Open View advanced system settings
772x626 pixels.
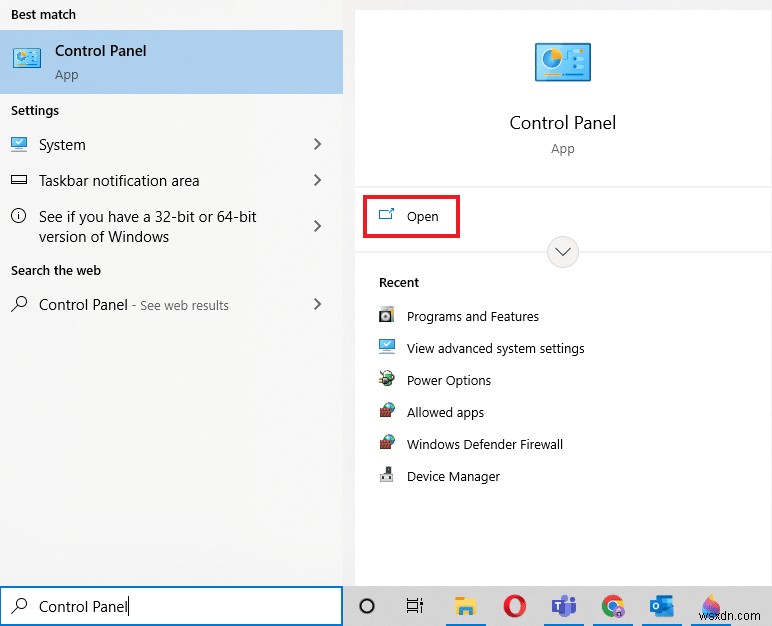pyautogui.click(x=495, y=348)
